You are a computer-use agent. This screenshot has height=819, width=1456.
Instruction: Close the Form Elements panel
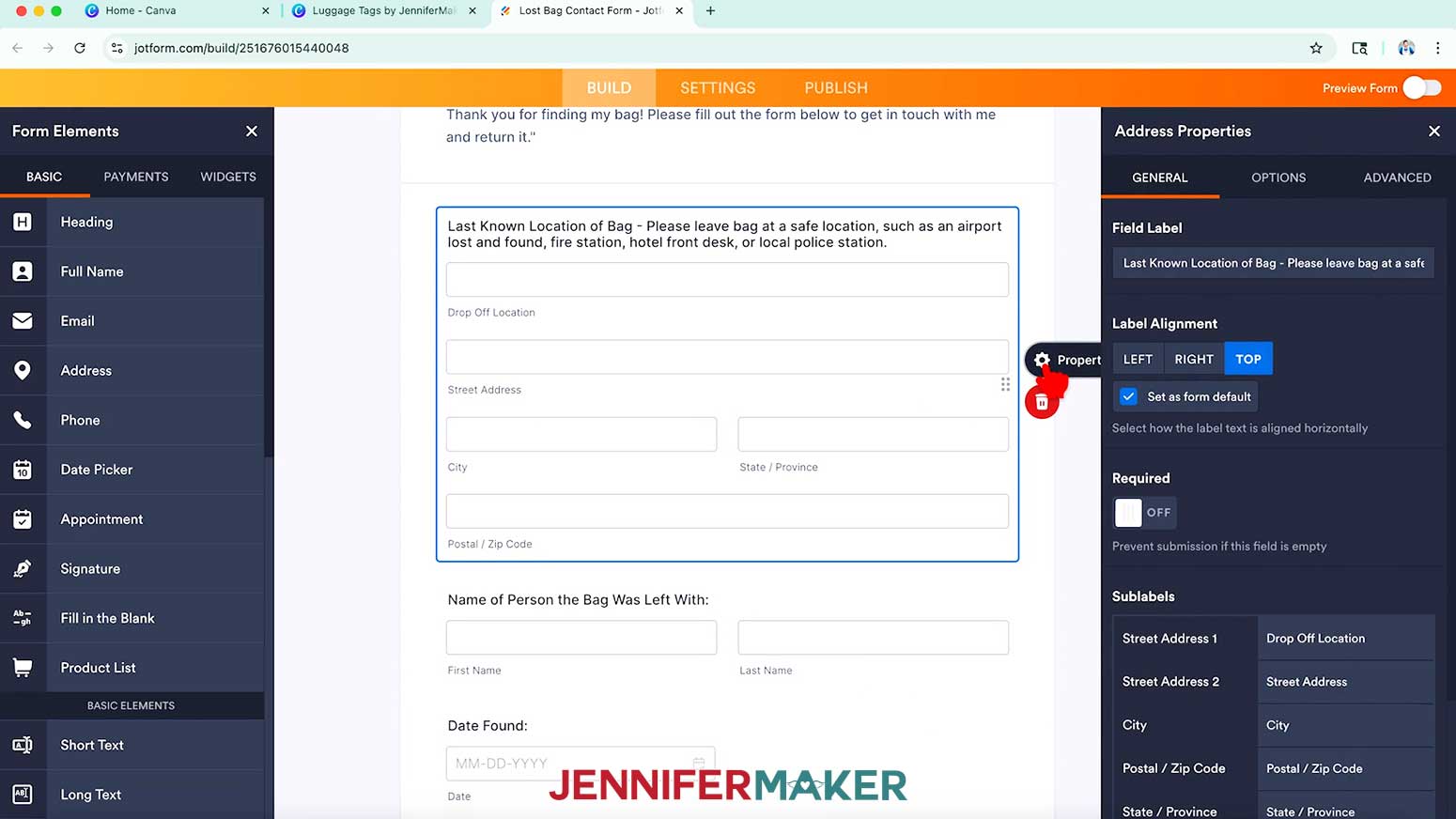(x=252, y=131)
